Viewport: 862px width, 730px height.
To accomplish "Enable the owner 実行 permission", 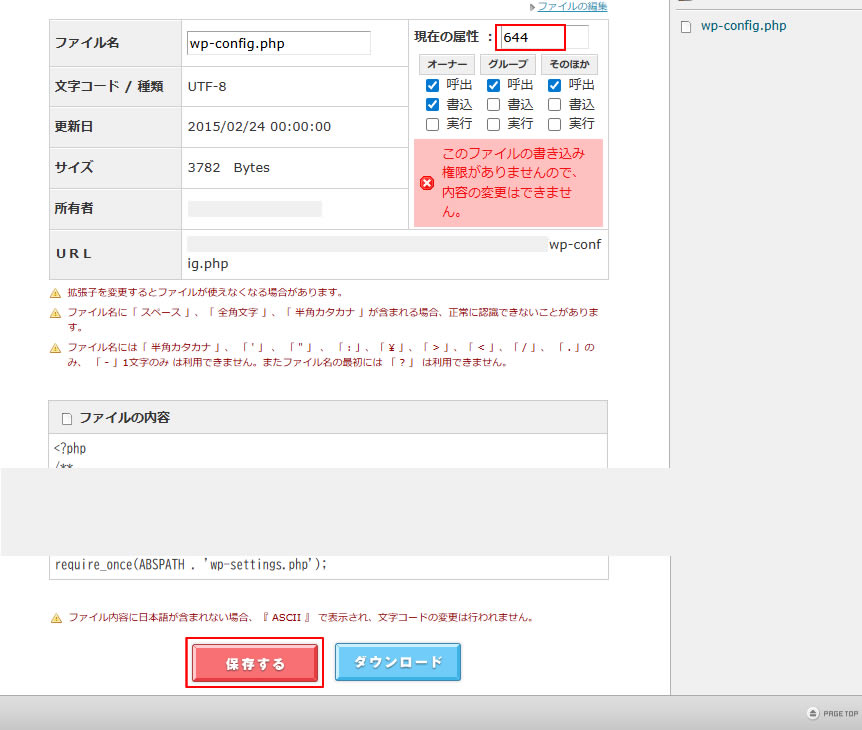I will [x=432, y=123].
